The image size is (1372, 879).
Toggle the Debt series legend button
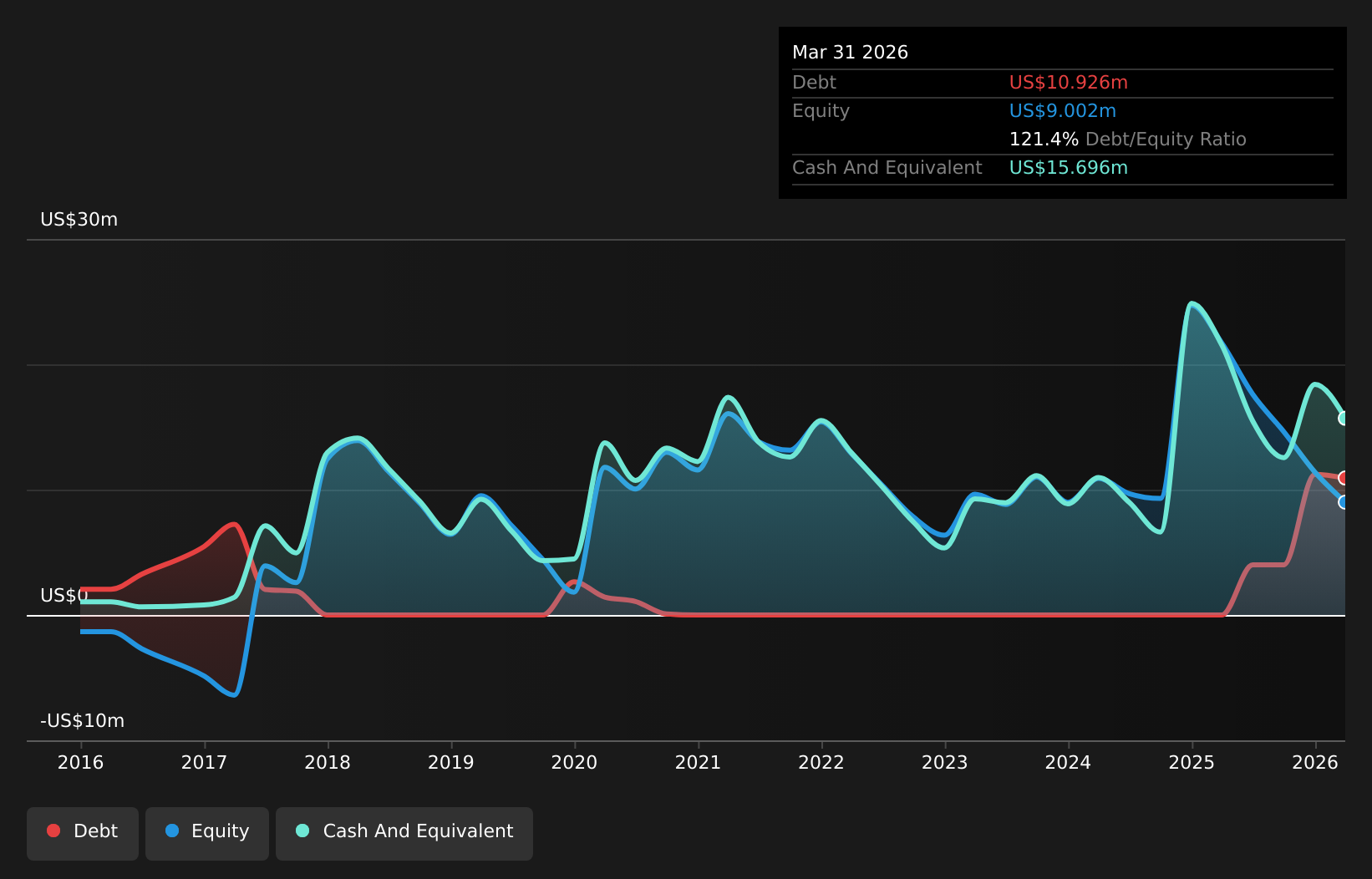point(83,833)
